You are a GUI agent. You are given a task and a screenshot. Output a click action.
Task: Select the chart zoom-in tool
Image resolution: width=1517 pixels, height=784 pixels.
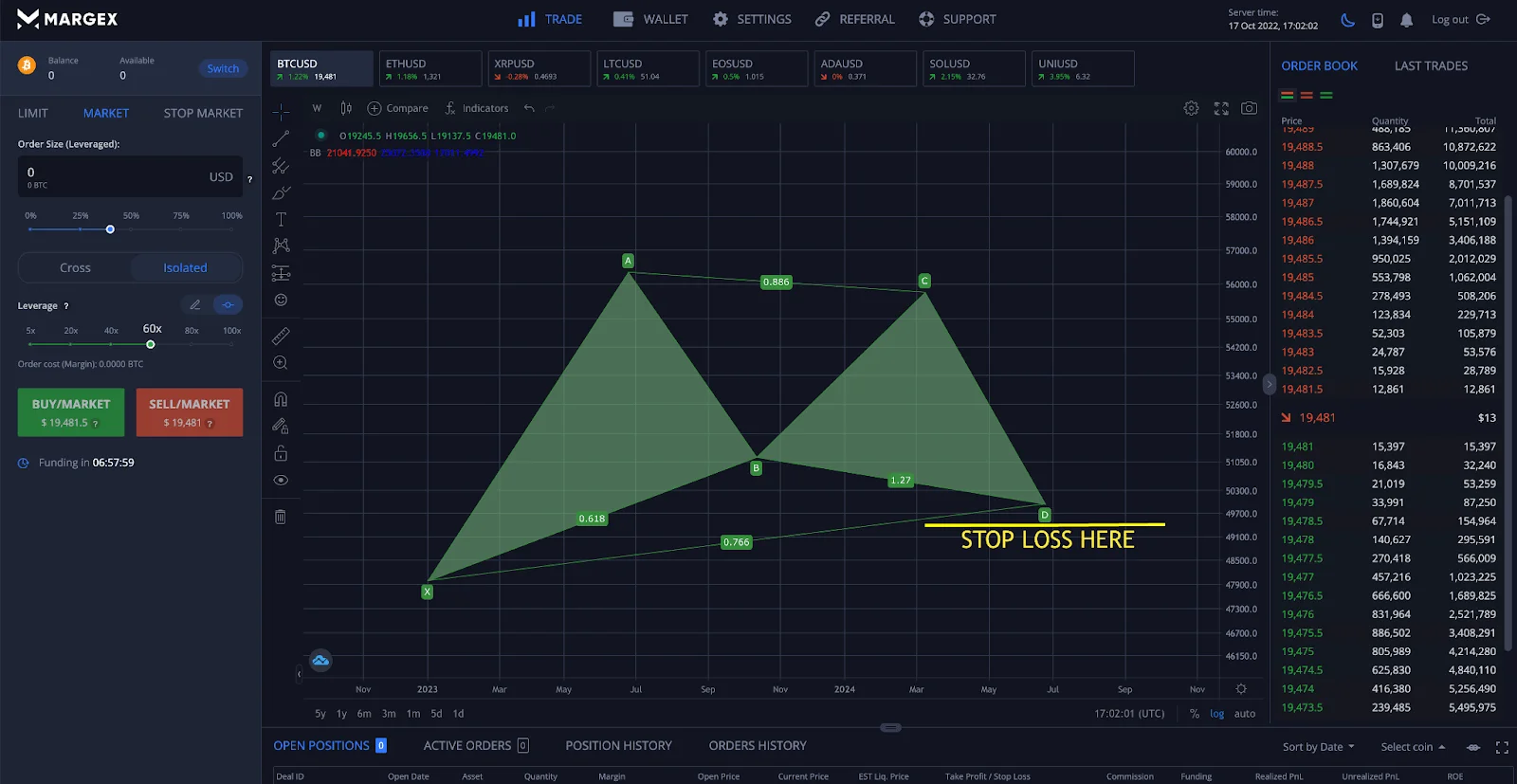tap(281, 363)
